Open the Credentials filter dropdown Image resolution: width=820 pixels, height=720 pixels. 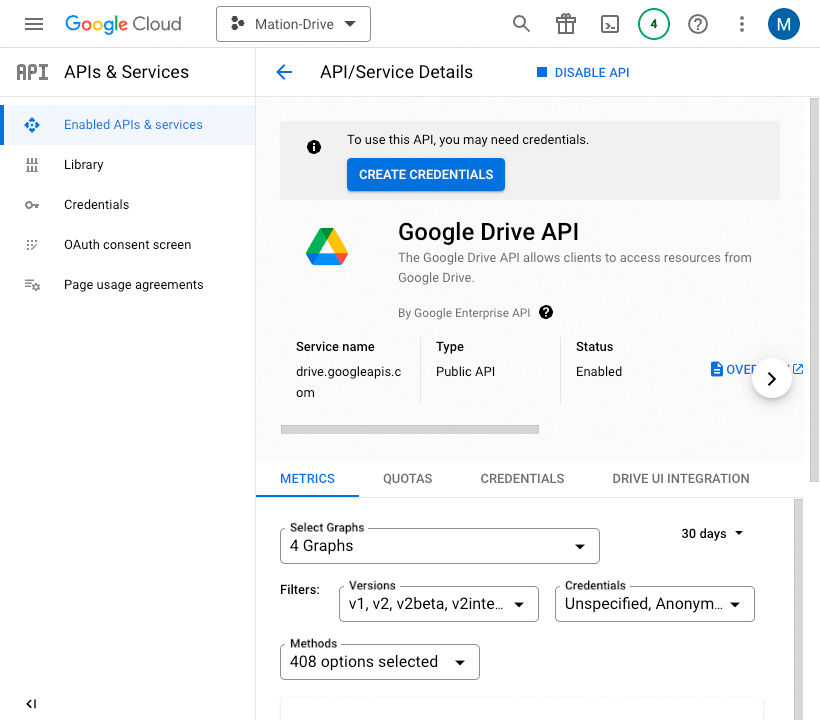coord(655,604)
